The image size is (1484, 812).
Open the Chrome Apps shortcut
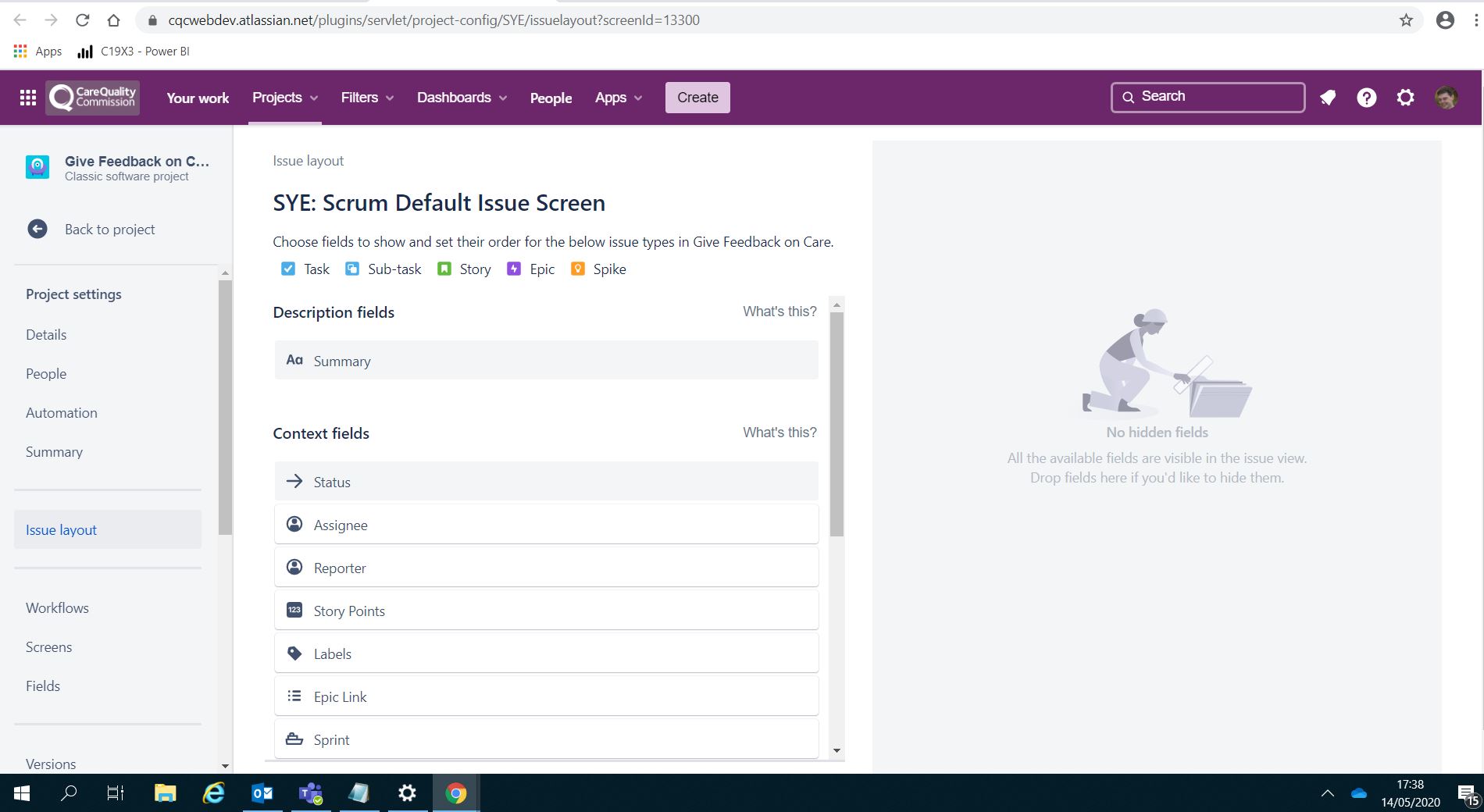[x=38, y=52]
